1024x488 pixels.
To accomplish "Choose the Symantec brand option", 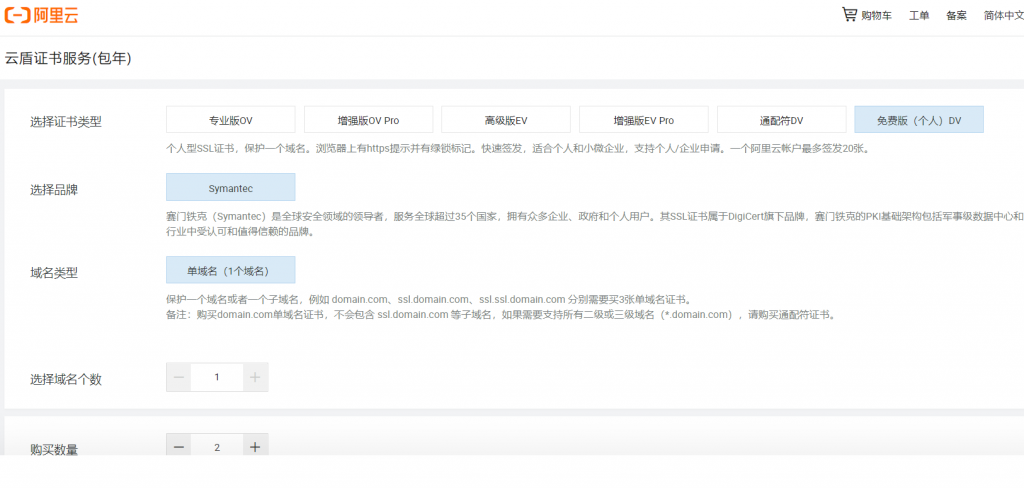I will tap(231, 187).
